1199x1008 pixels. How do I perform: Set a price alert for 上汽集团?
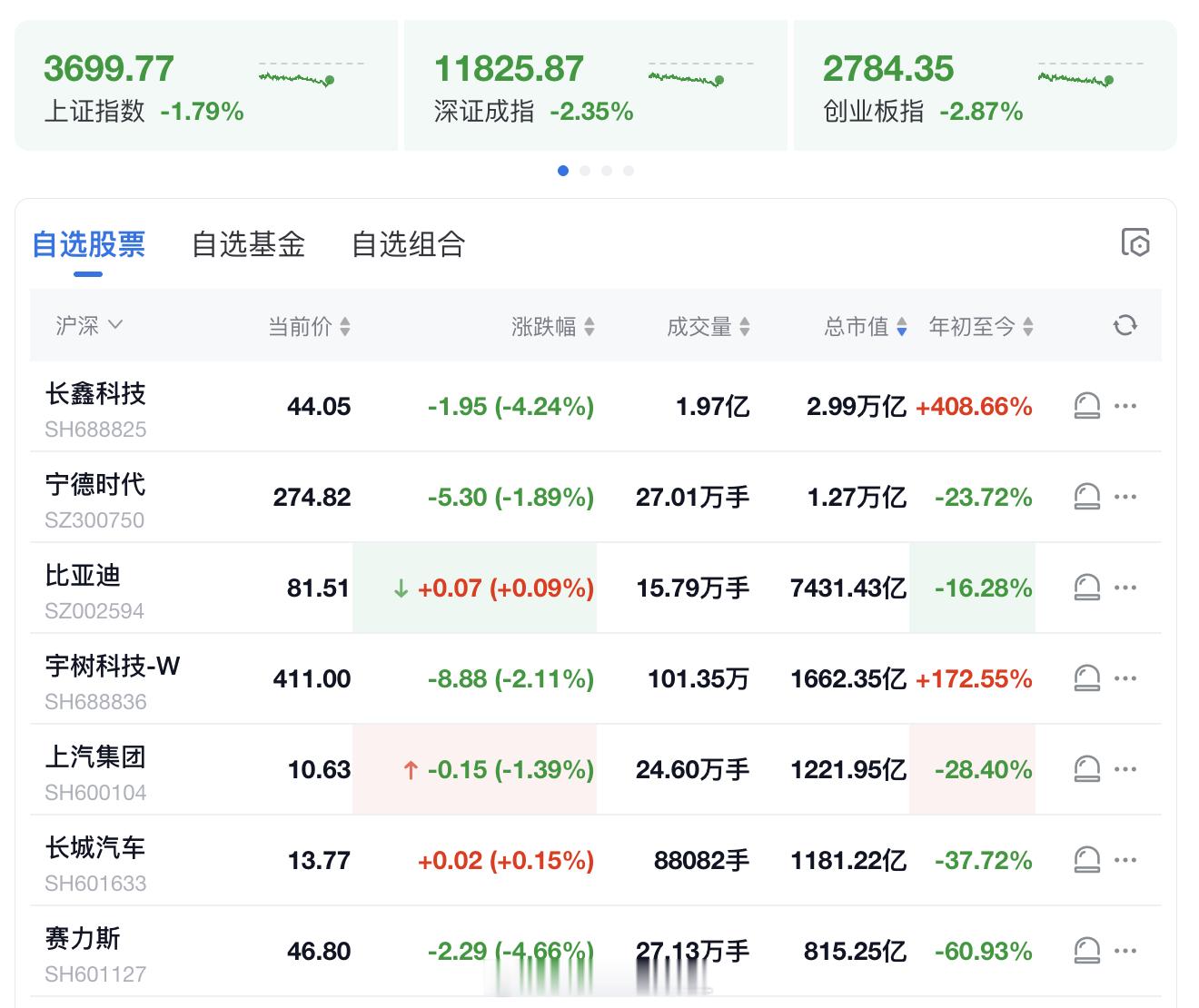coord(1087,769)
